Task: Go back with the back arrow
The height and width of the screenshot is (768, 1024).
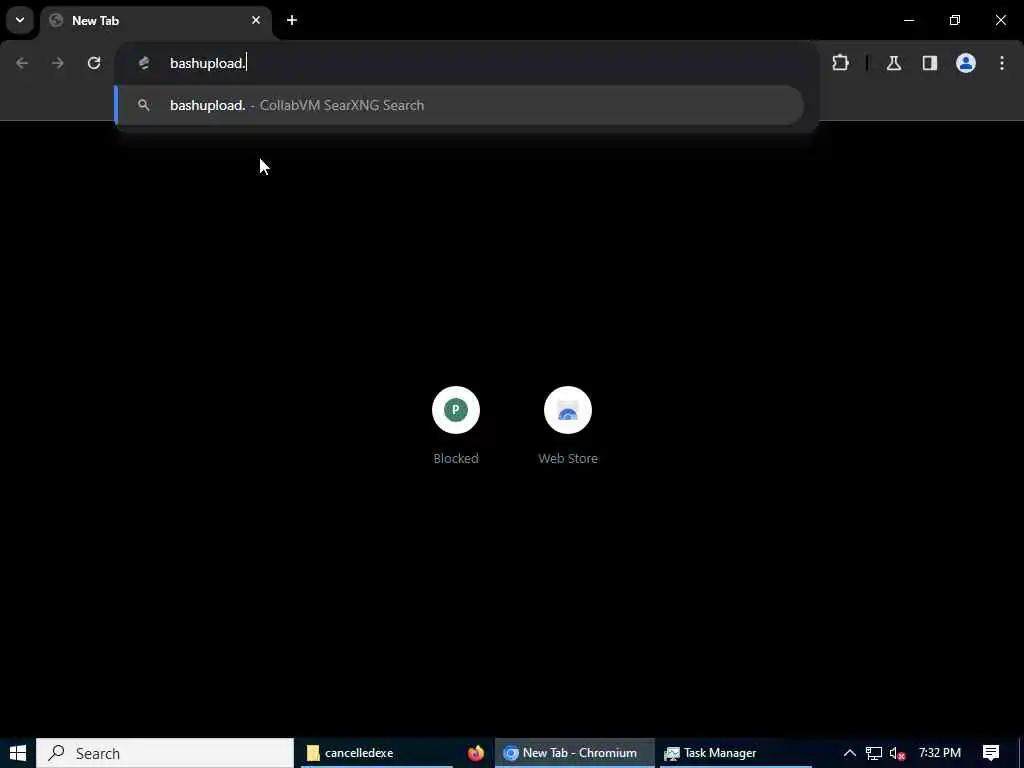Action: [22, 63]
